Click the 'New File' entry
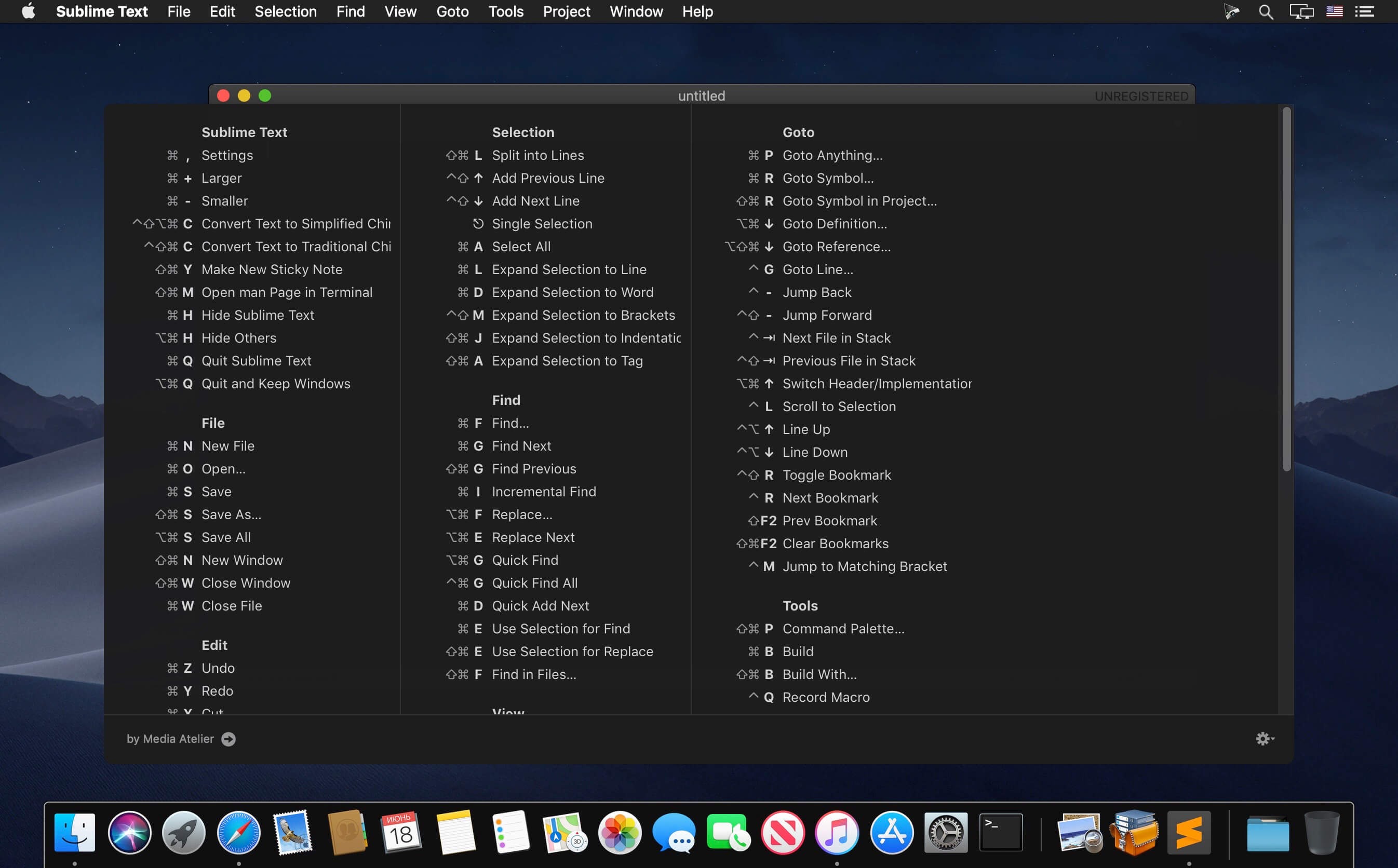The width and height of the screenshot is (1398, 868). [x=227, y=445]
